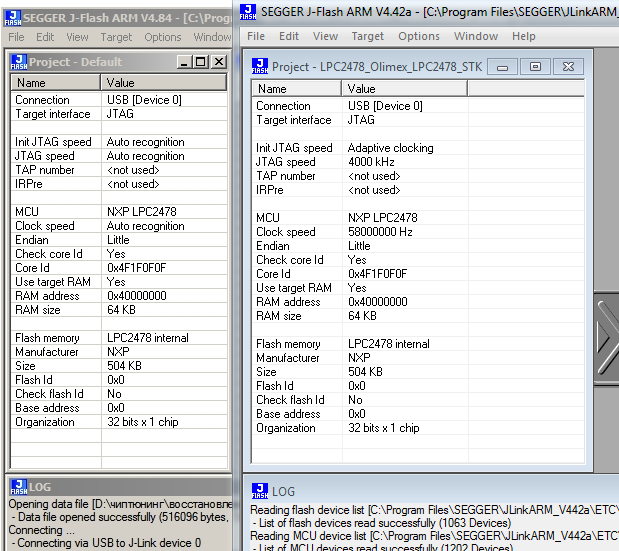619x551 pixels.
Task: Open the Help menu in V4.42a window
Action: 524,36
